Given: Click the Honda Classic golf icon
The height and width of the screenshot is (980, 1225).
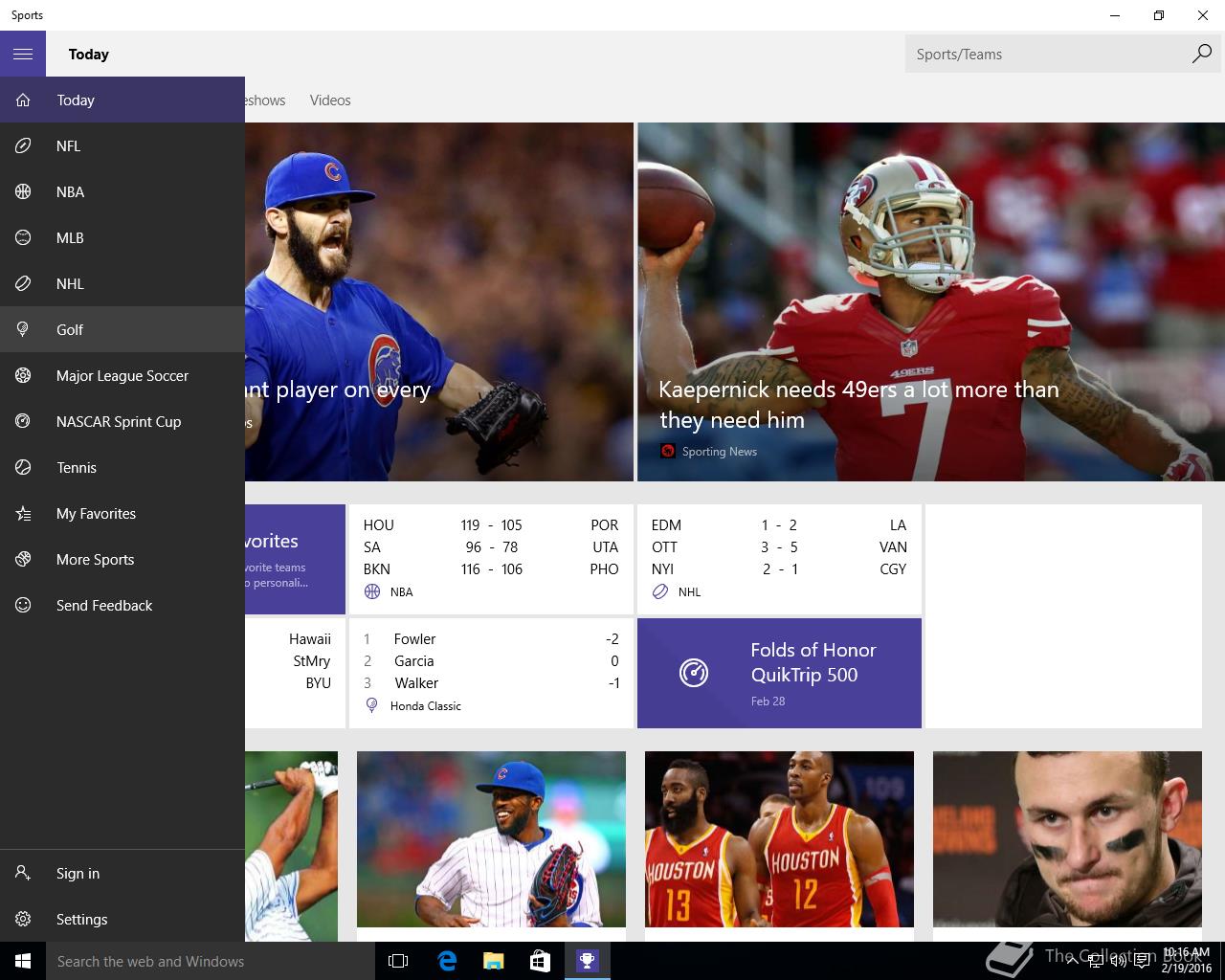Looking at the screenshot, I should pyautogui.click(x=372, y=705).
